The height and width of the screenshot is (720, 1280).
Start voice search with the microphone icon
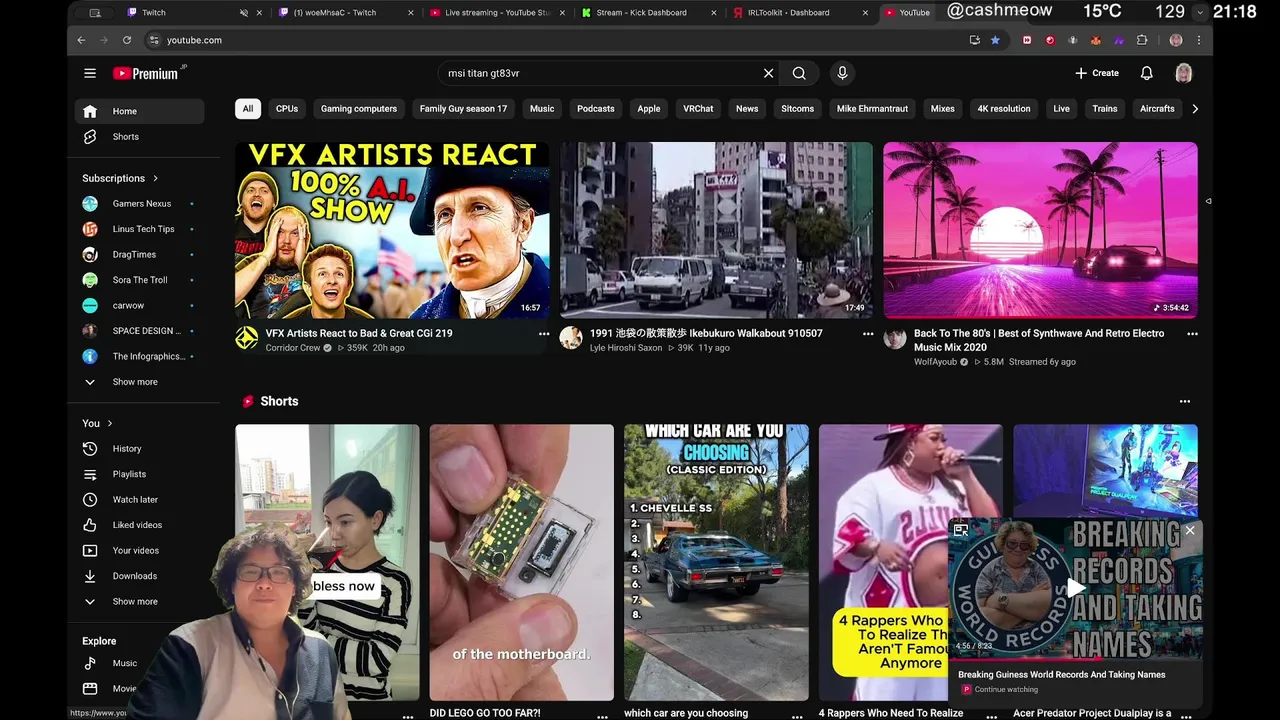tap(842, 73)
